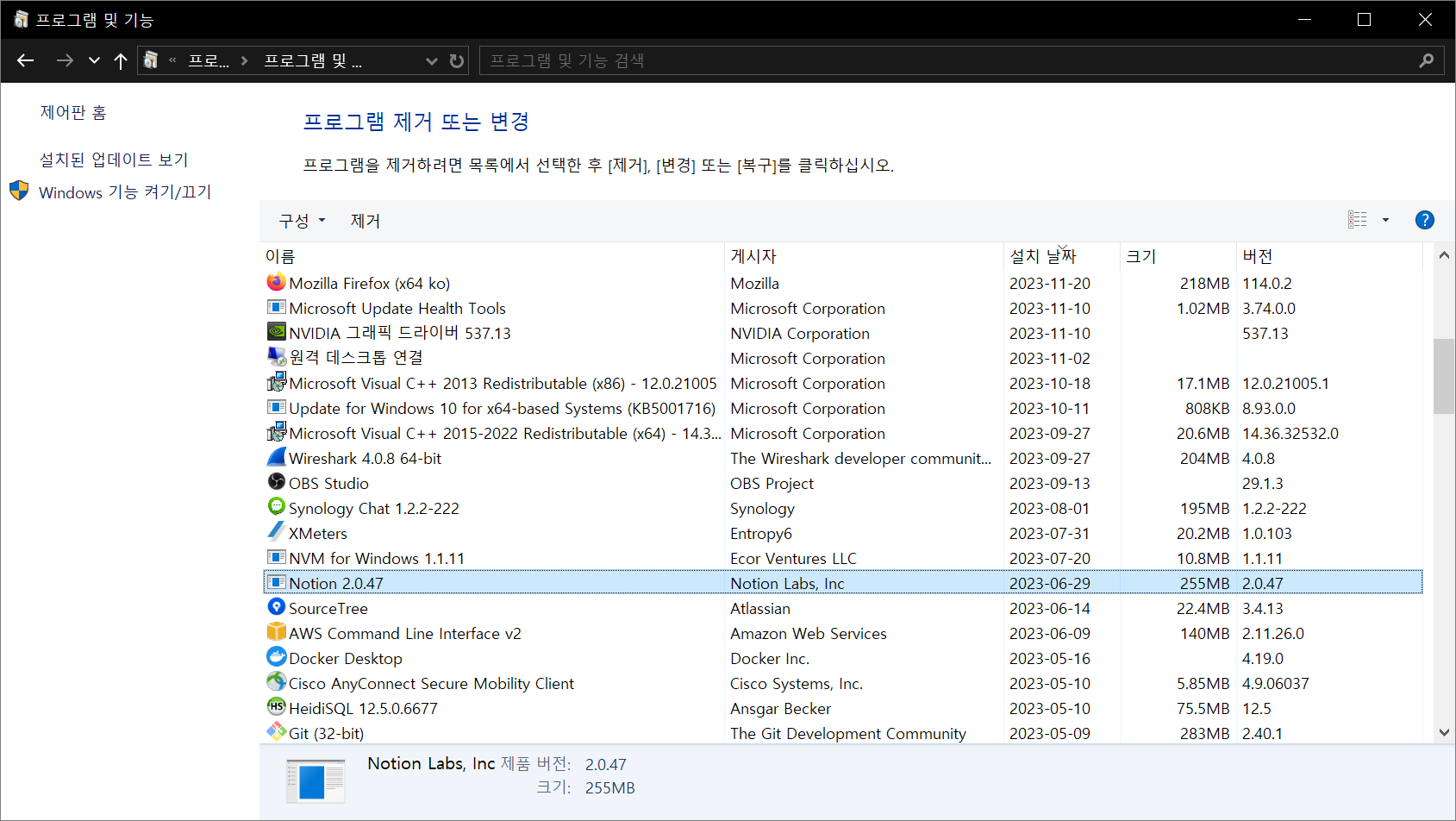Click the 제거 uninstall button

pos(366,221)
